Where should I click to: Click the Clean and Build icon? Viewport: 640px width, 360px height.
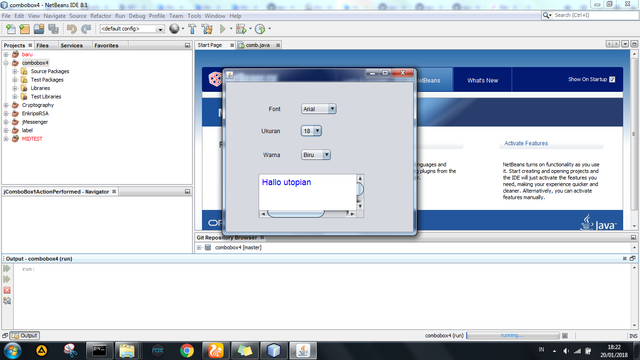pos(207,29)
